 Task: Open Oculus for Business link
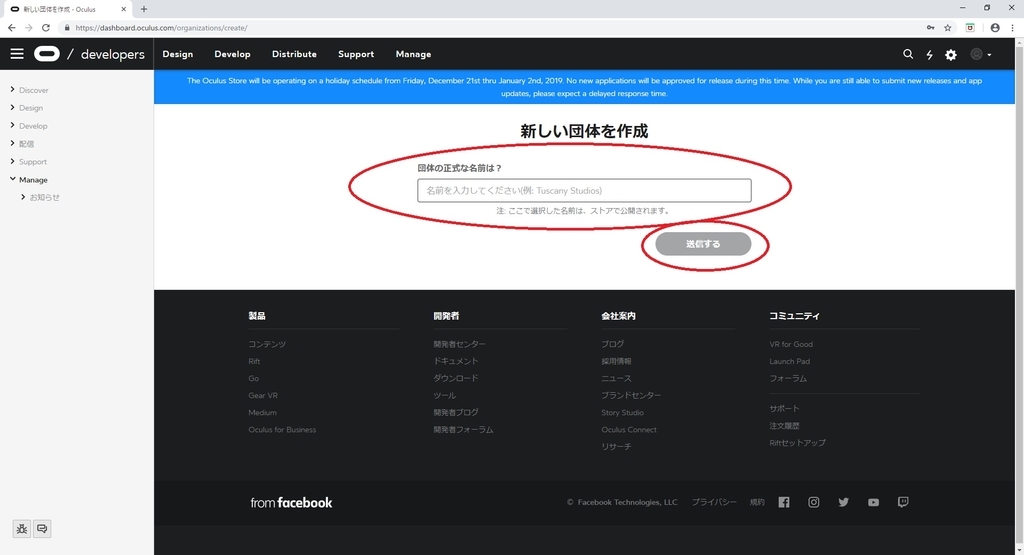[282, 430]
